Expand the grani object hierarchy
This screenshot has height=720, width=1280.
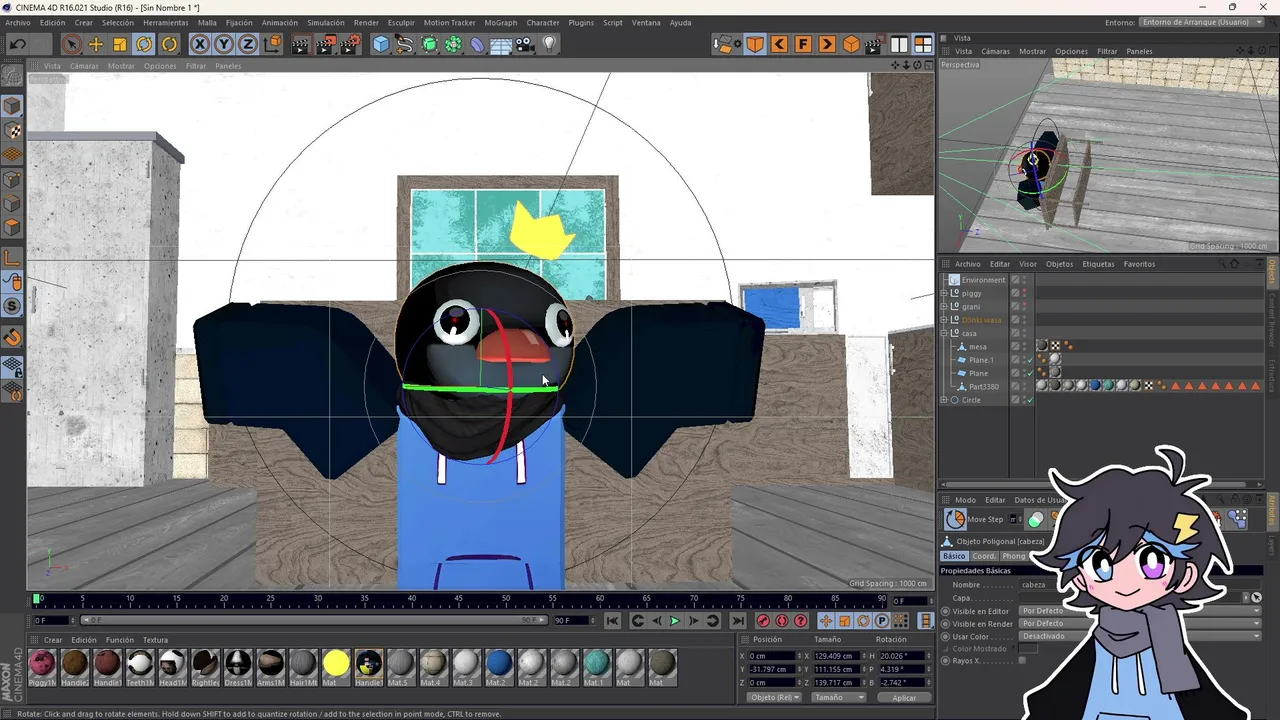944,306
